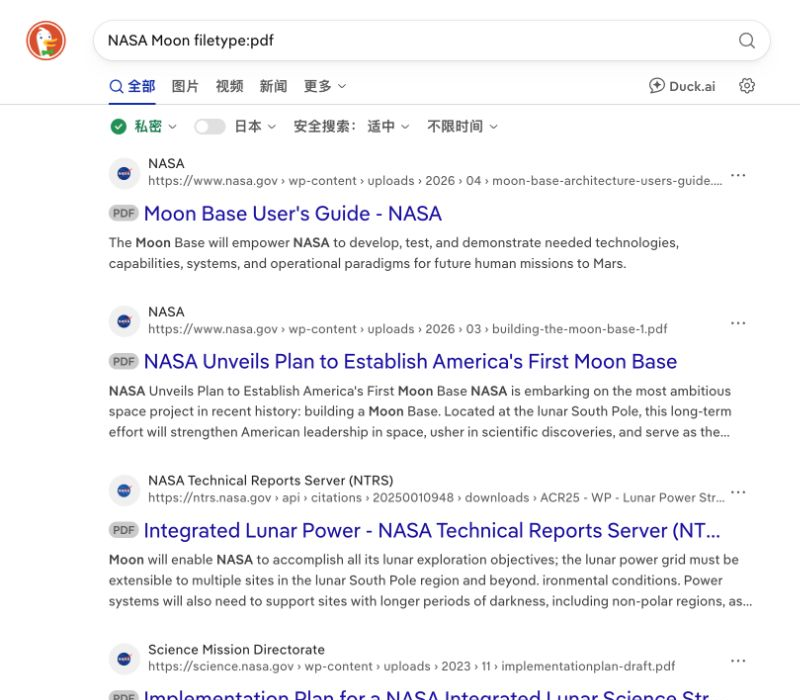Click PDF badge beside Integrated Lunar Power
Viewport: 800px width, 700px height.
pyautogui.click(x=123, y=530)
